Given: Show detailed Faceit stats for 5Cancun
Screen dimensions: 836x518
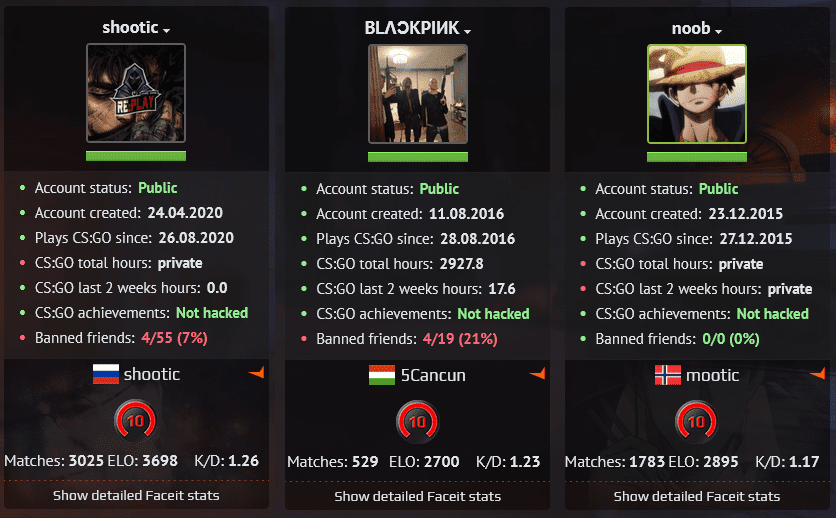Looking at the screenshot, I should (x=417, y=495).
